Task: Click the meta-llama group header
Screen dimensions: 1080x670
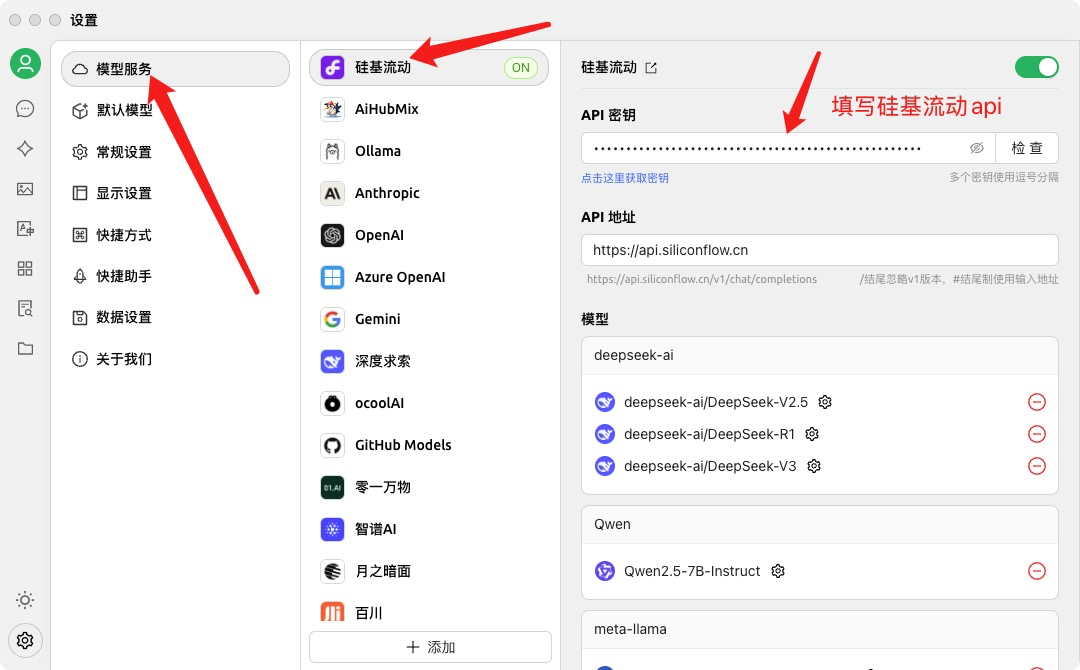Action: pyautogui.click(x=820, y=629)
